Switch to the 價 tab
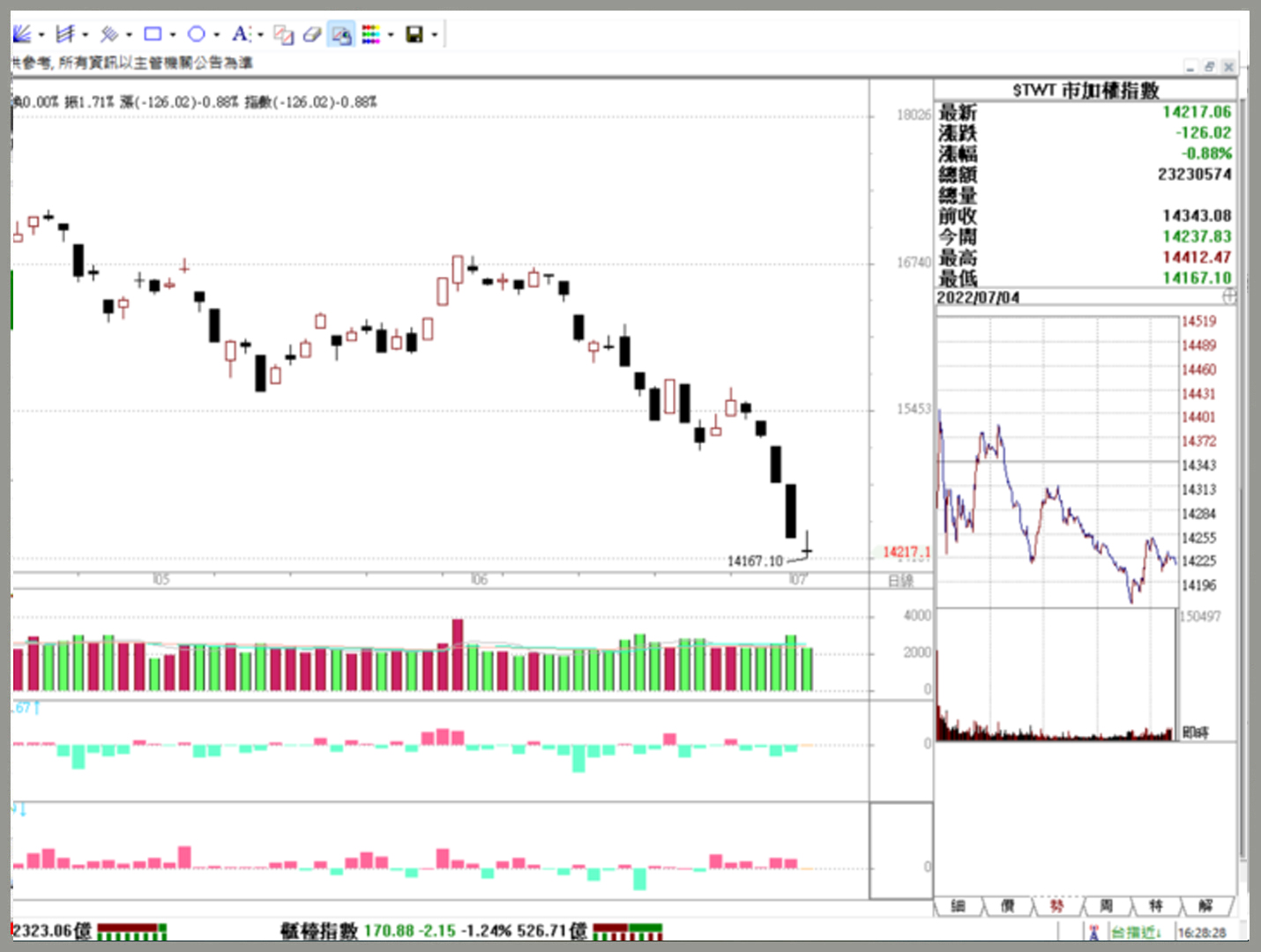 [1008, 906]
